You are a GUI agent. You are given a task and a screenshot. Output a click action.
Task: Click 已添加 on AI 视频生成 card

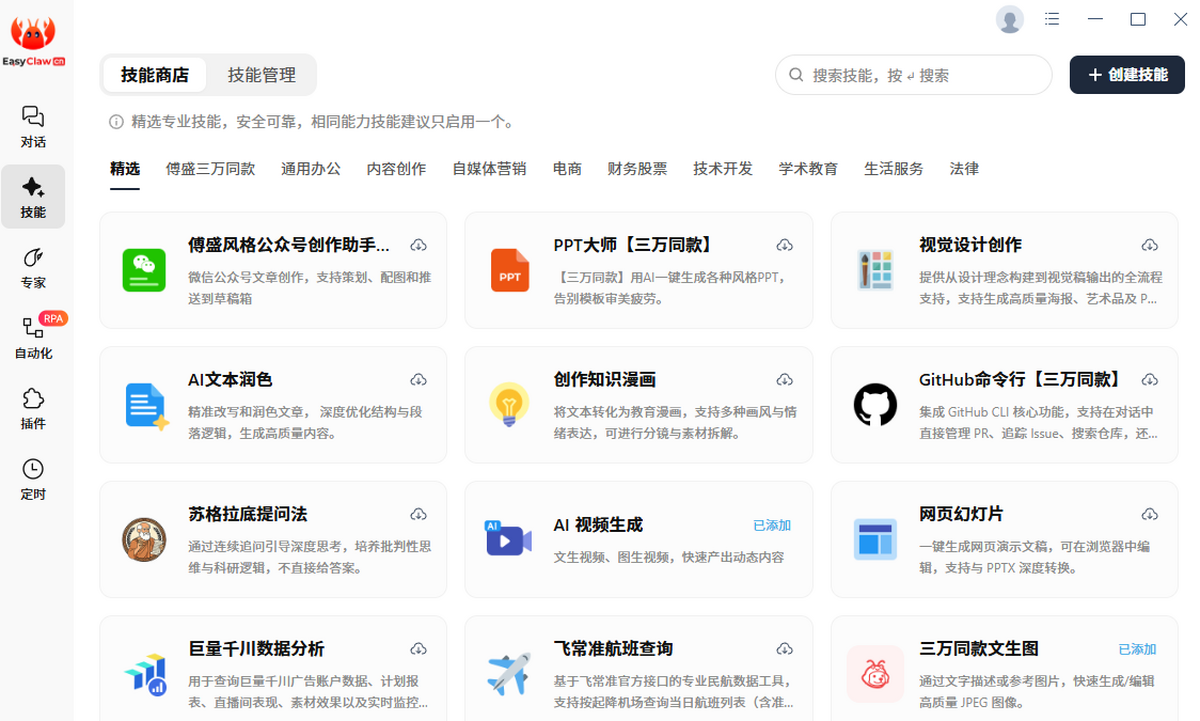coord(772,525)
